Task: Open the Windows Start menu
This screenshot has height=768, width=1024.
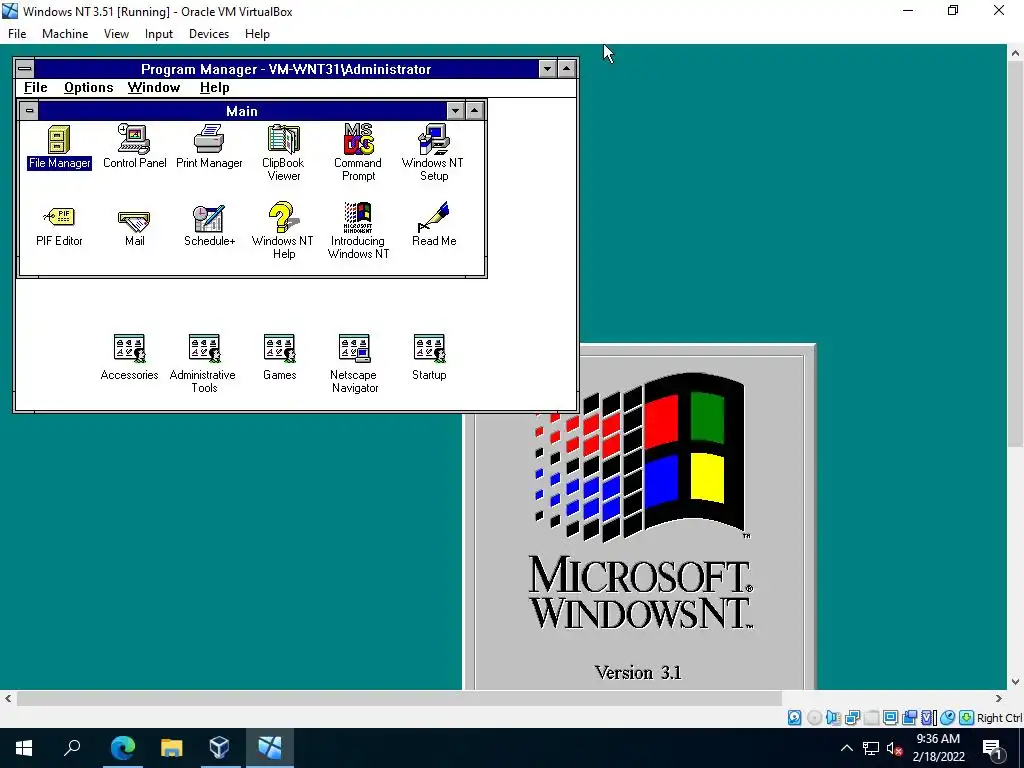Action: pos(24,748)
